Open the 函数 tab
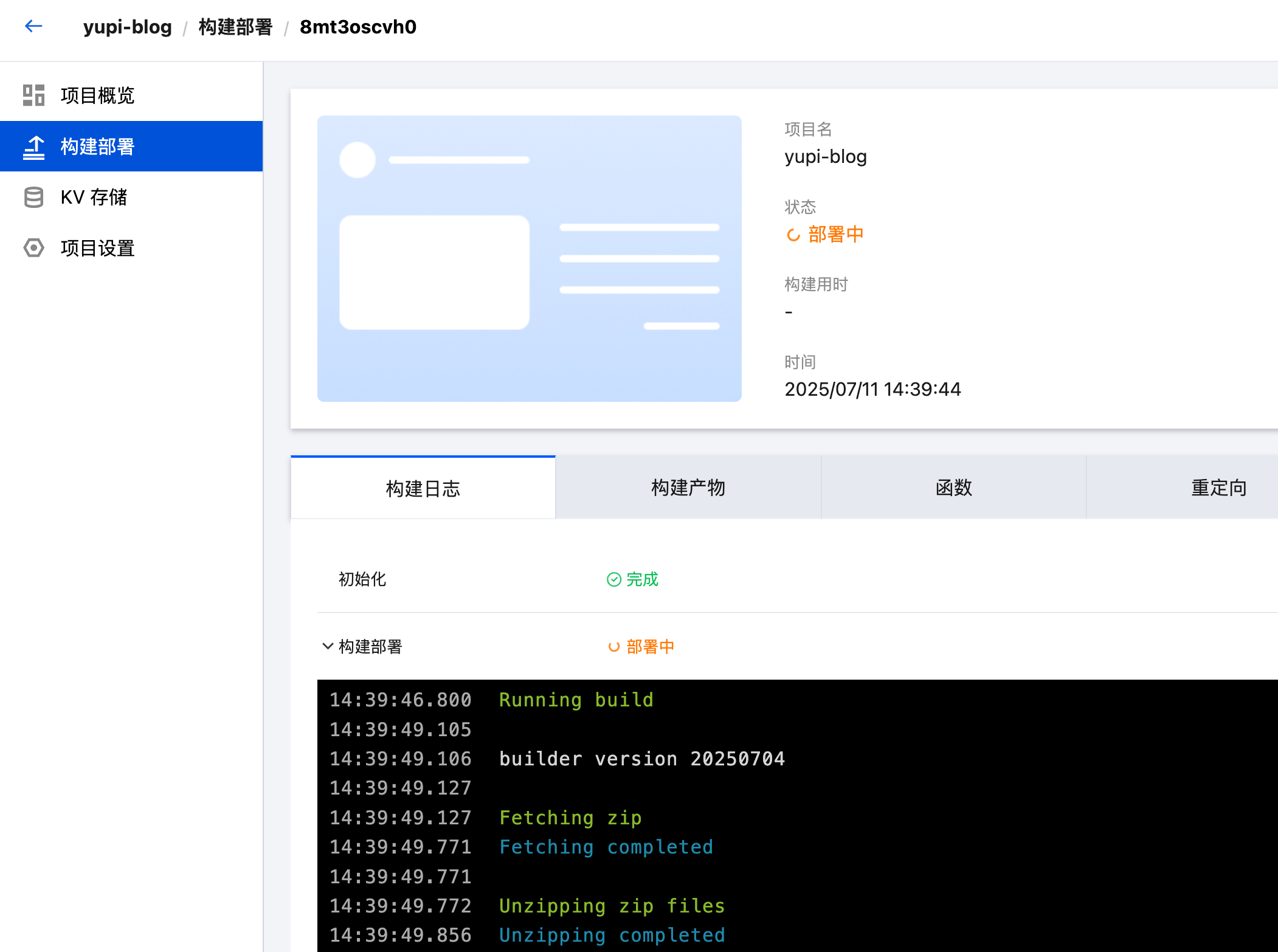This screenshot has height=952, width=1278. (x=953, y=488)
